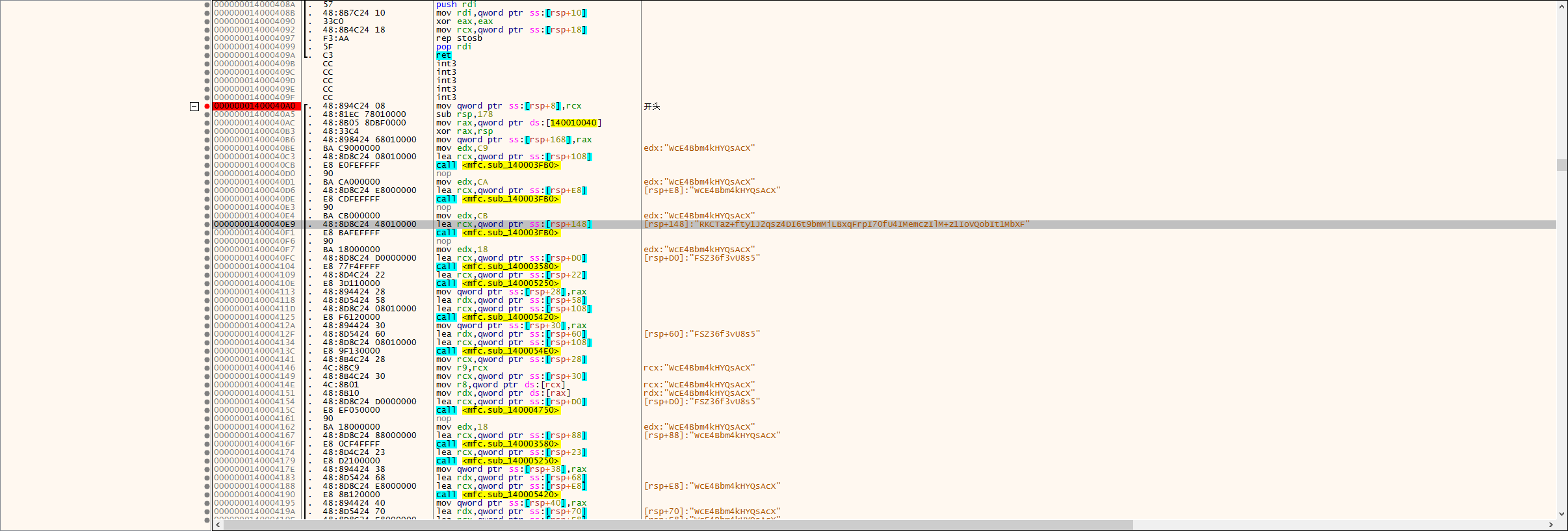The height and width of the screenshot is (531, 1568).
Task: Click the horizontal scrollbar left arrow
Action: [218, 525]
